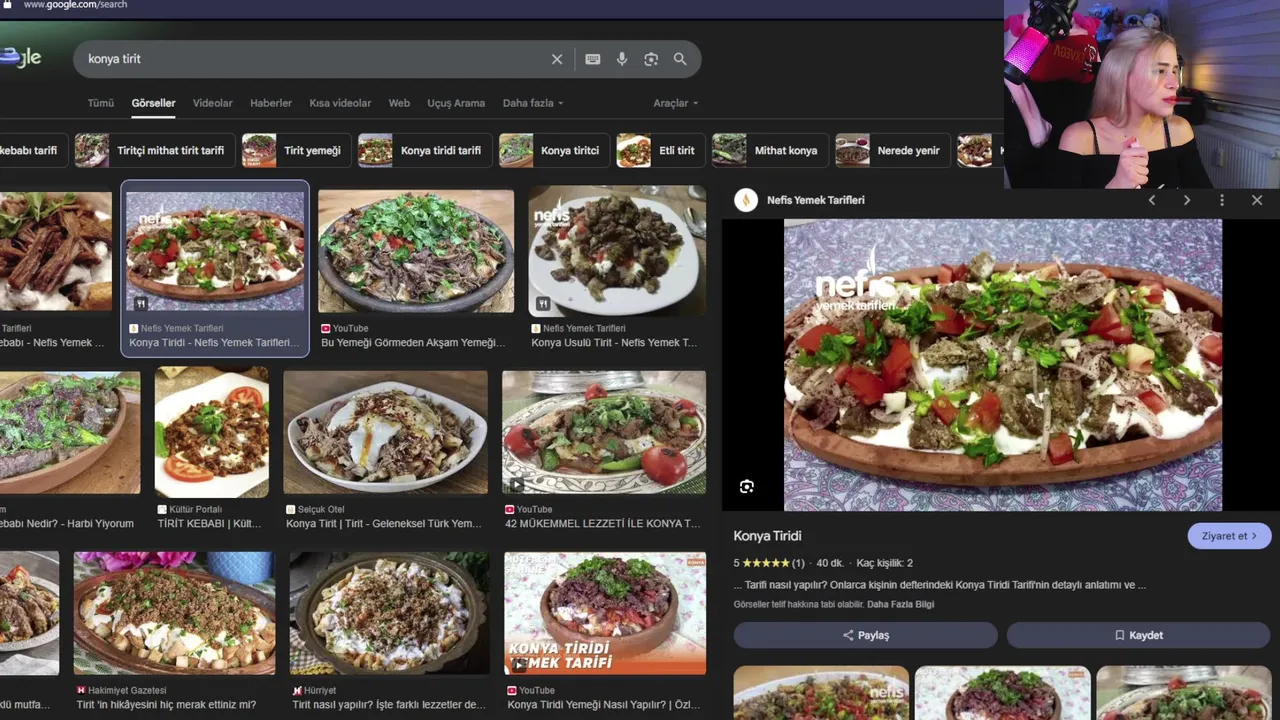Open the Hakimiyet Gazetesi tirit thumbnail

(x=175, y=613)
